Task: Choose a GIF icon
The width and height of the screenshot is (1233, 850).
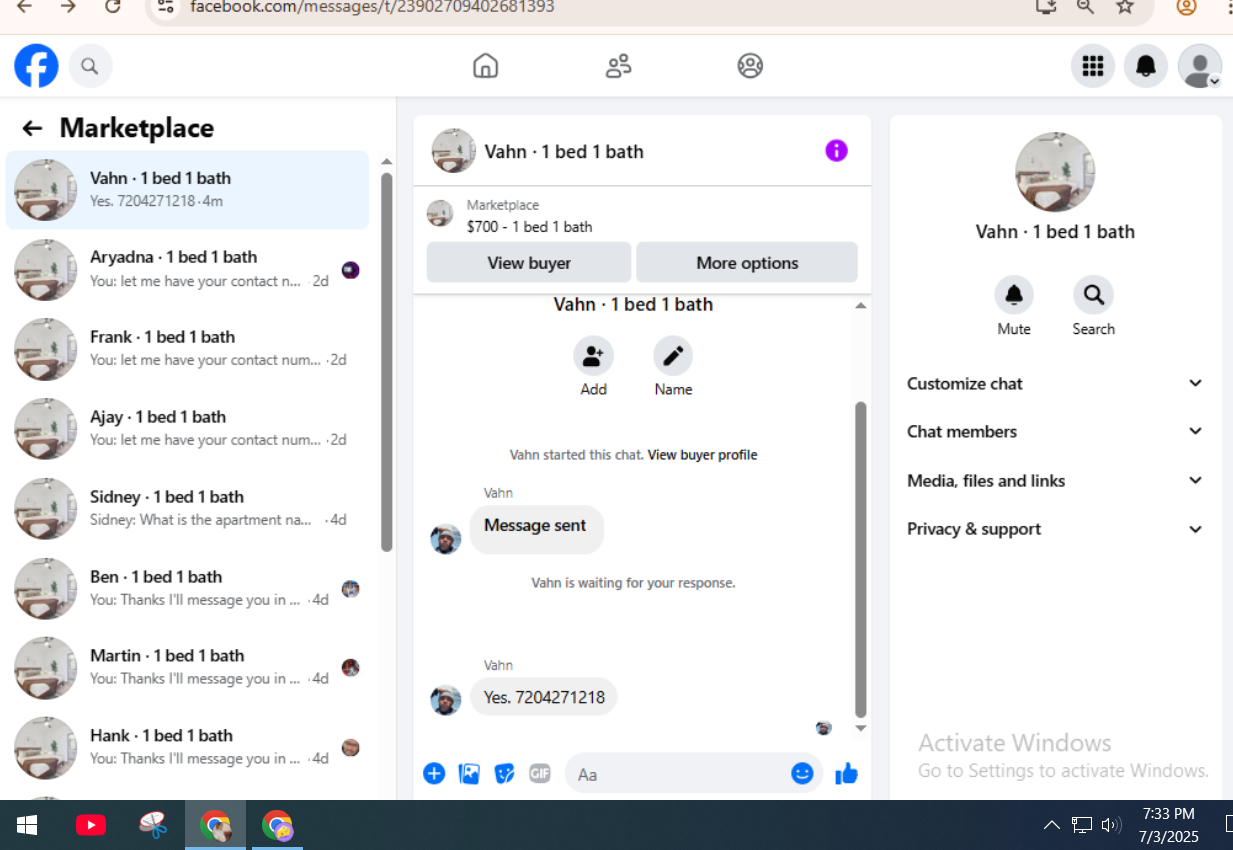Action: pos(540,773)
